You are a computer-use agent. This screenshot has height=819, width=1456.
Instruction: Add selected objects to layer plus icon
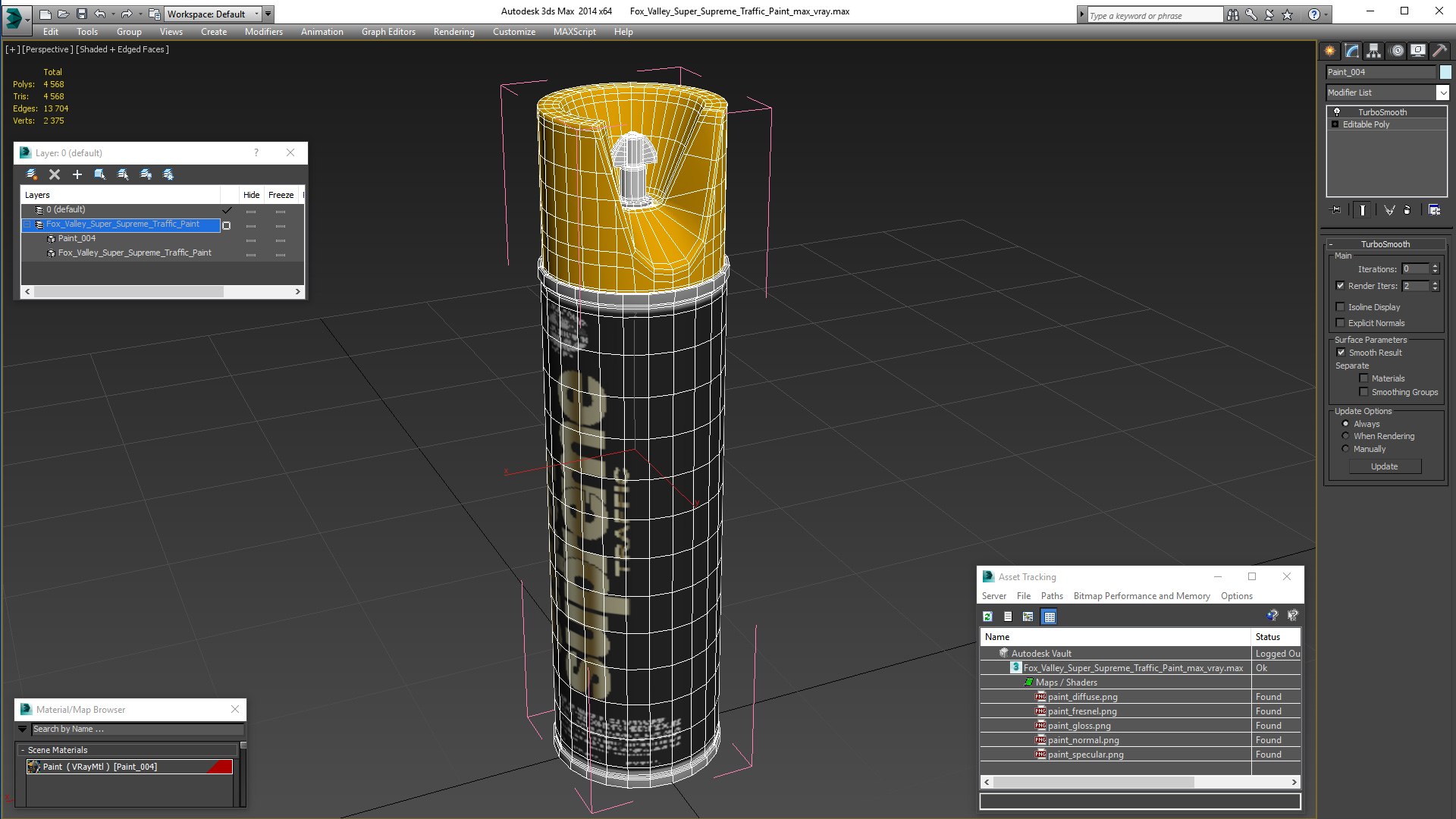click(x=77, y=174)
